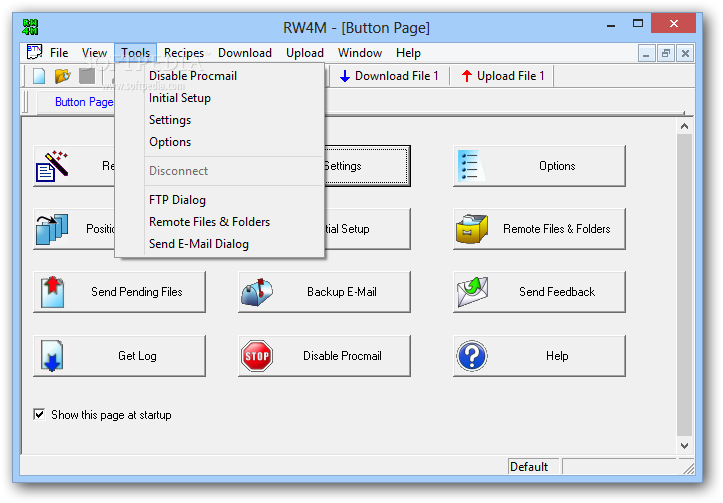Click the Get Log button label

[x=137, y=356]
